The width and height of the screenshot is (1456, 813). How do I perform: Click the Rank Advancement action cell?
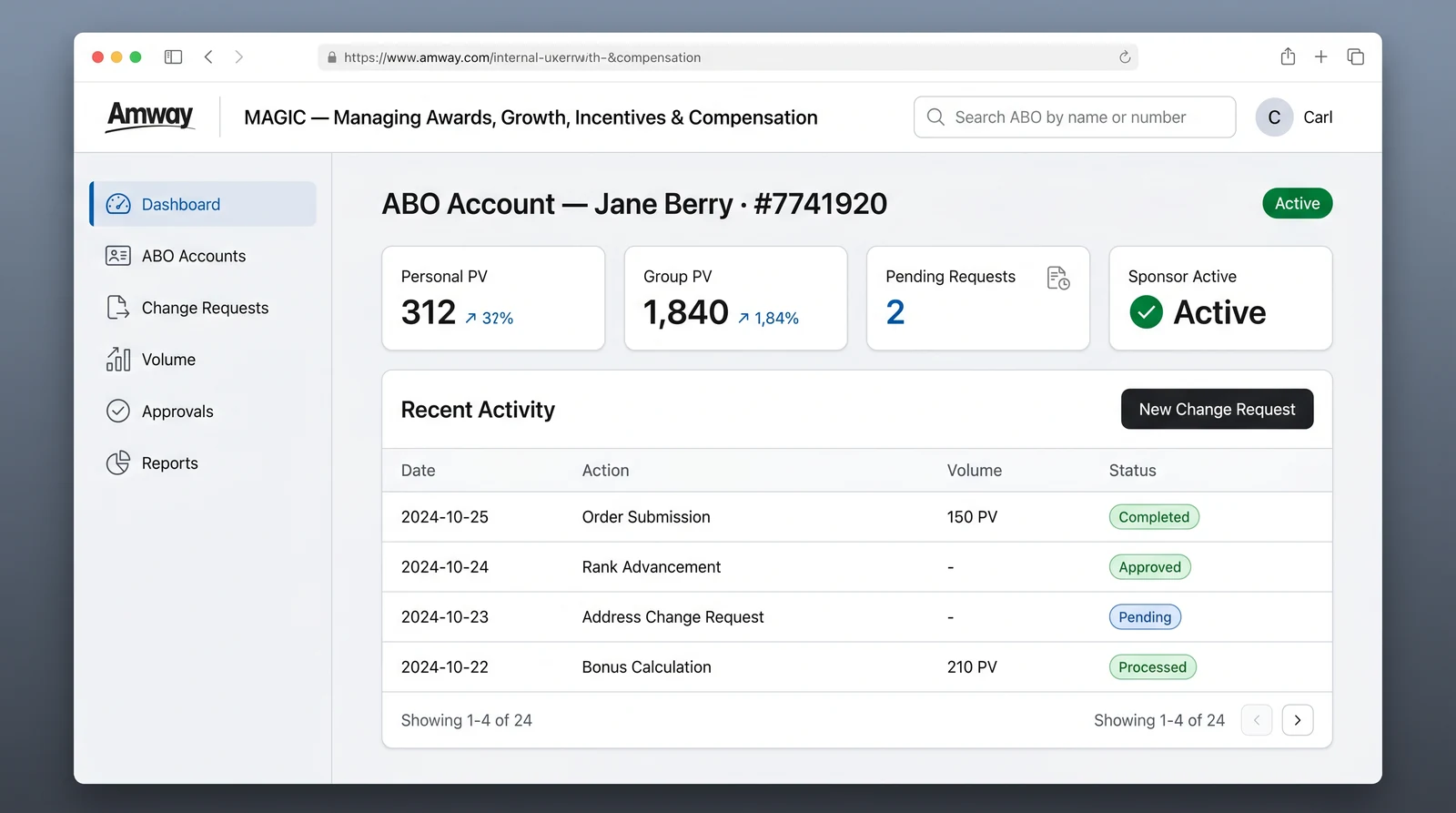[x=652, y=567]
